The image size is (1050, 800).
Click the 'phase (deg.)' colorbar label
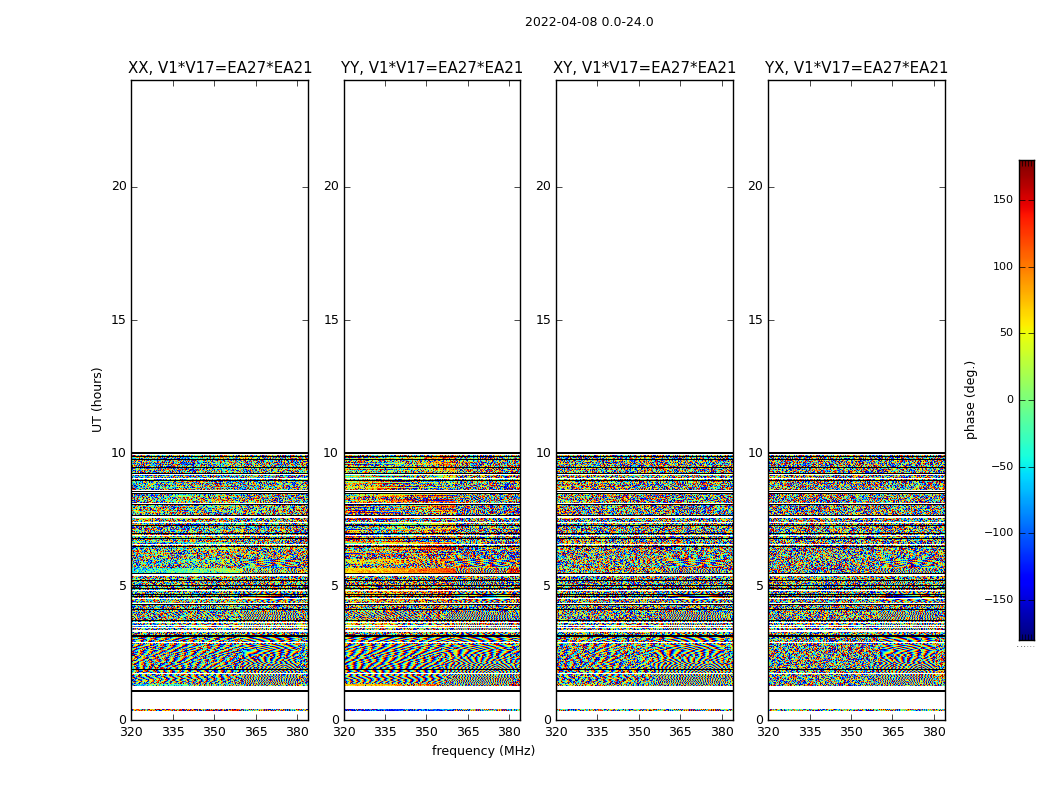970,400
